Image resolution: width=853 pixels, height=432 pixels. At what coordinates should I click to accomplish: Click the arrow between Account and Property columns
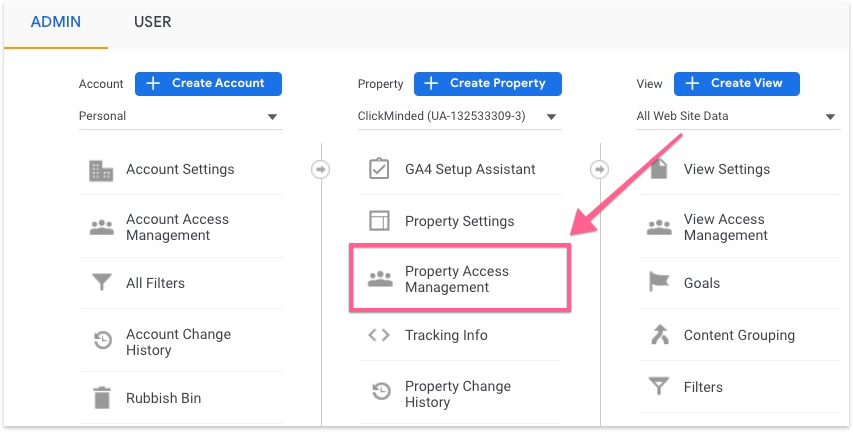(x=321, y=170)
